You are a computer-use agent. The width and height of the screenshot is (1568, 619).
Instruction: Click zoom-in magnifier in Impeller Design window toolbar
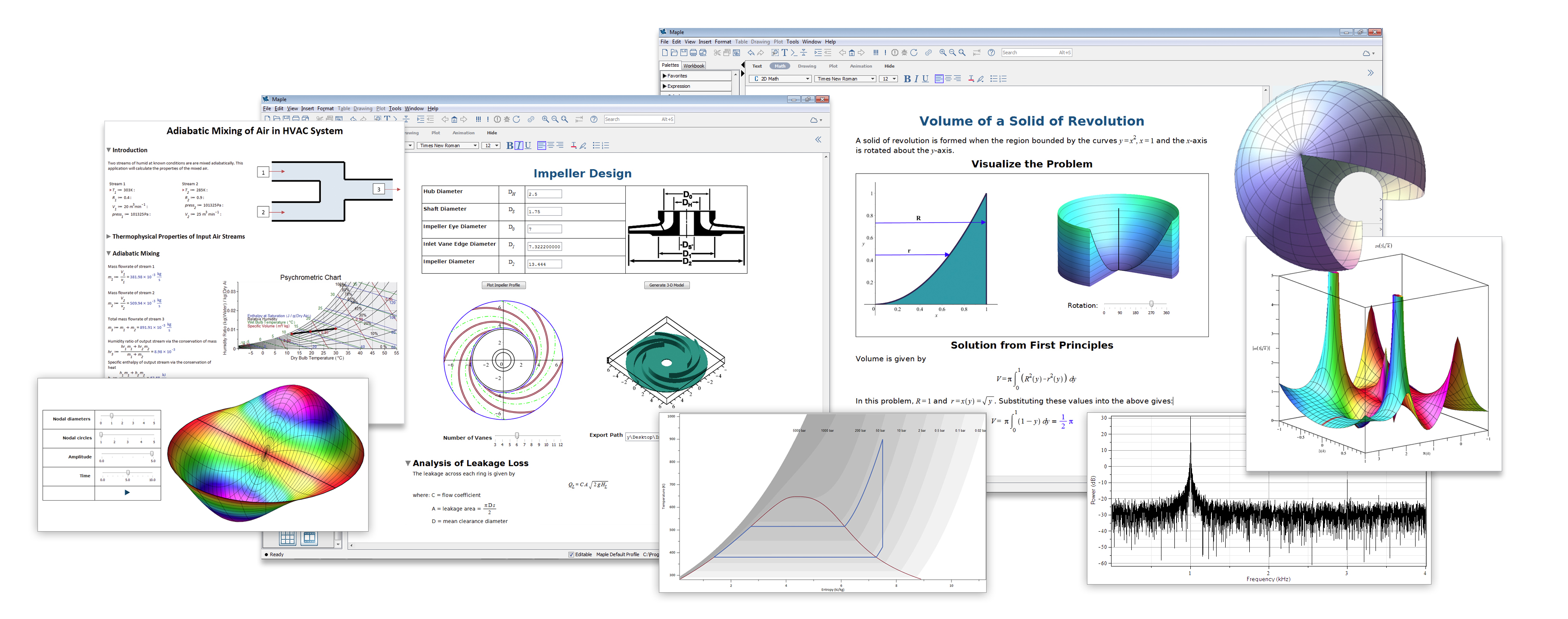[545, 119]
